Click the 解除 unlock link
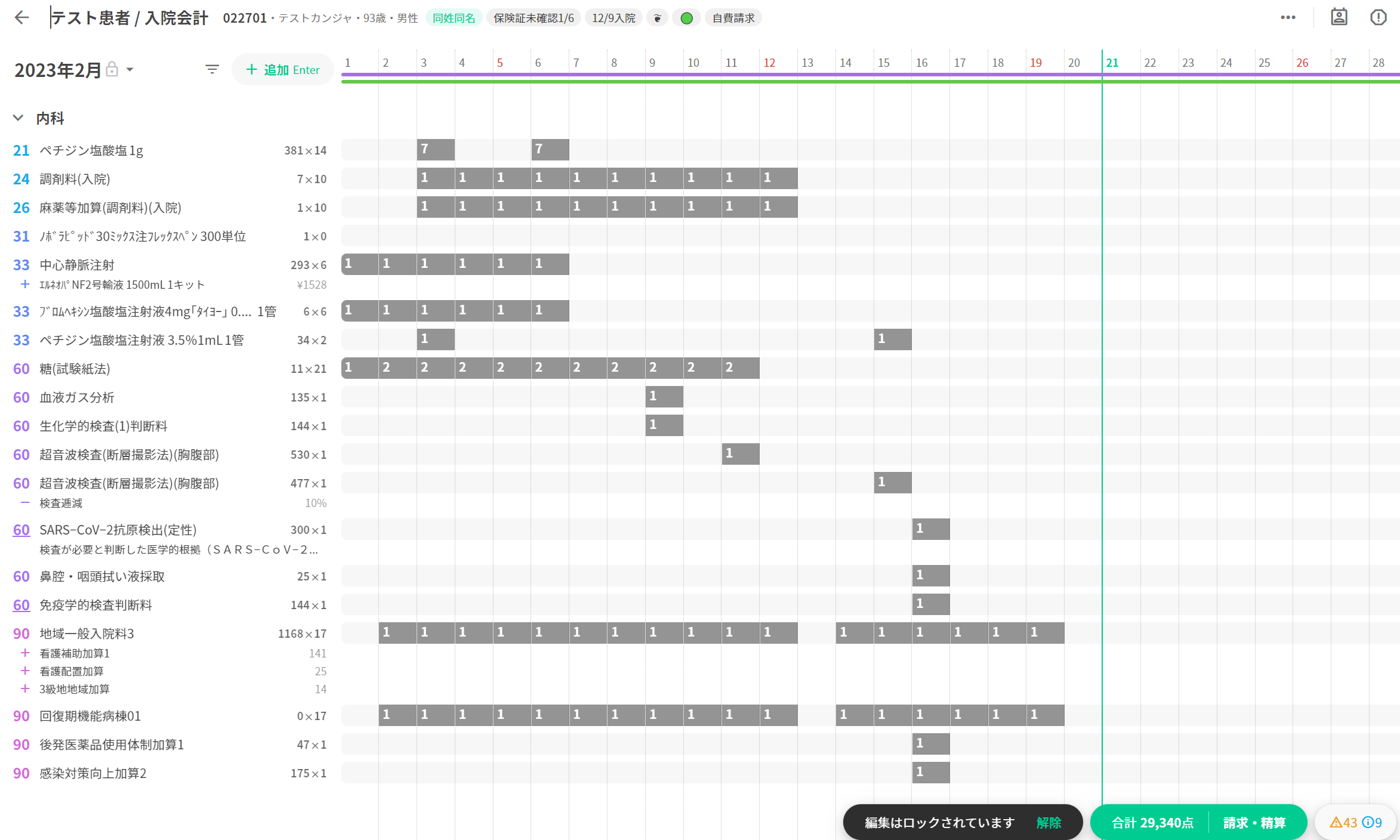This screenshot has height=840, width=1400. click(x=1049, y=823)
